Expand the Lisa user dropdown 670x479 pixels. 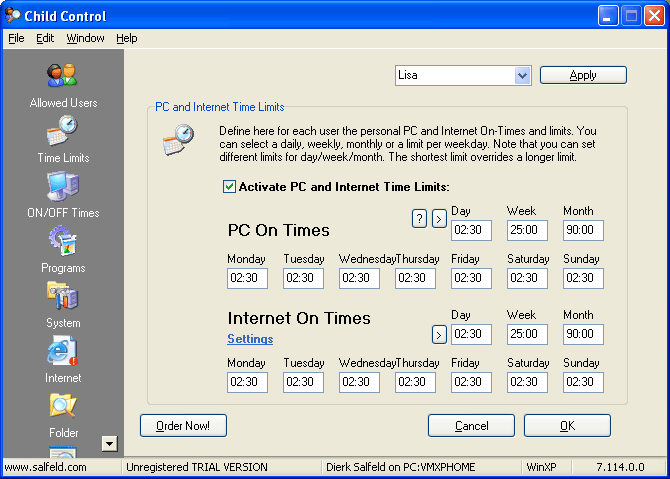[x=522, y=75]
